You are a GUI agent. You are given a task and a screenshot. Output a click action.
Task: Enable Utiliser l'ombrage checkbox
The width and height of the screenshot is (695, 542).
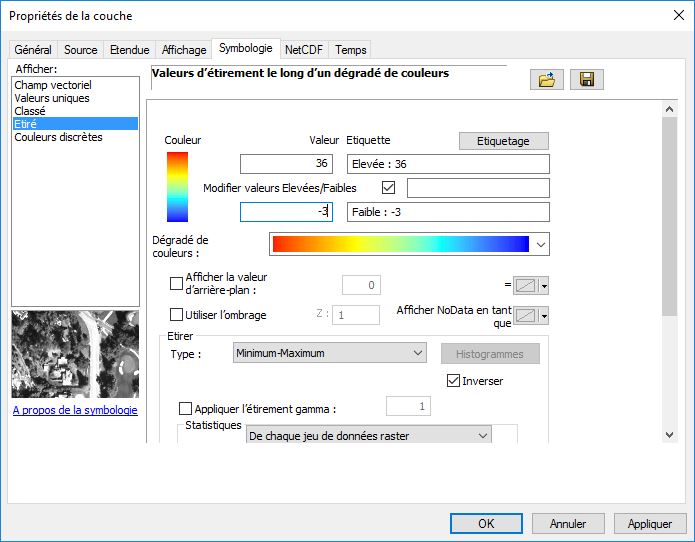[x=177, y=315]
